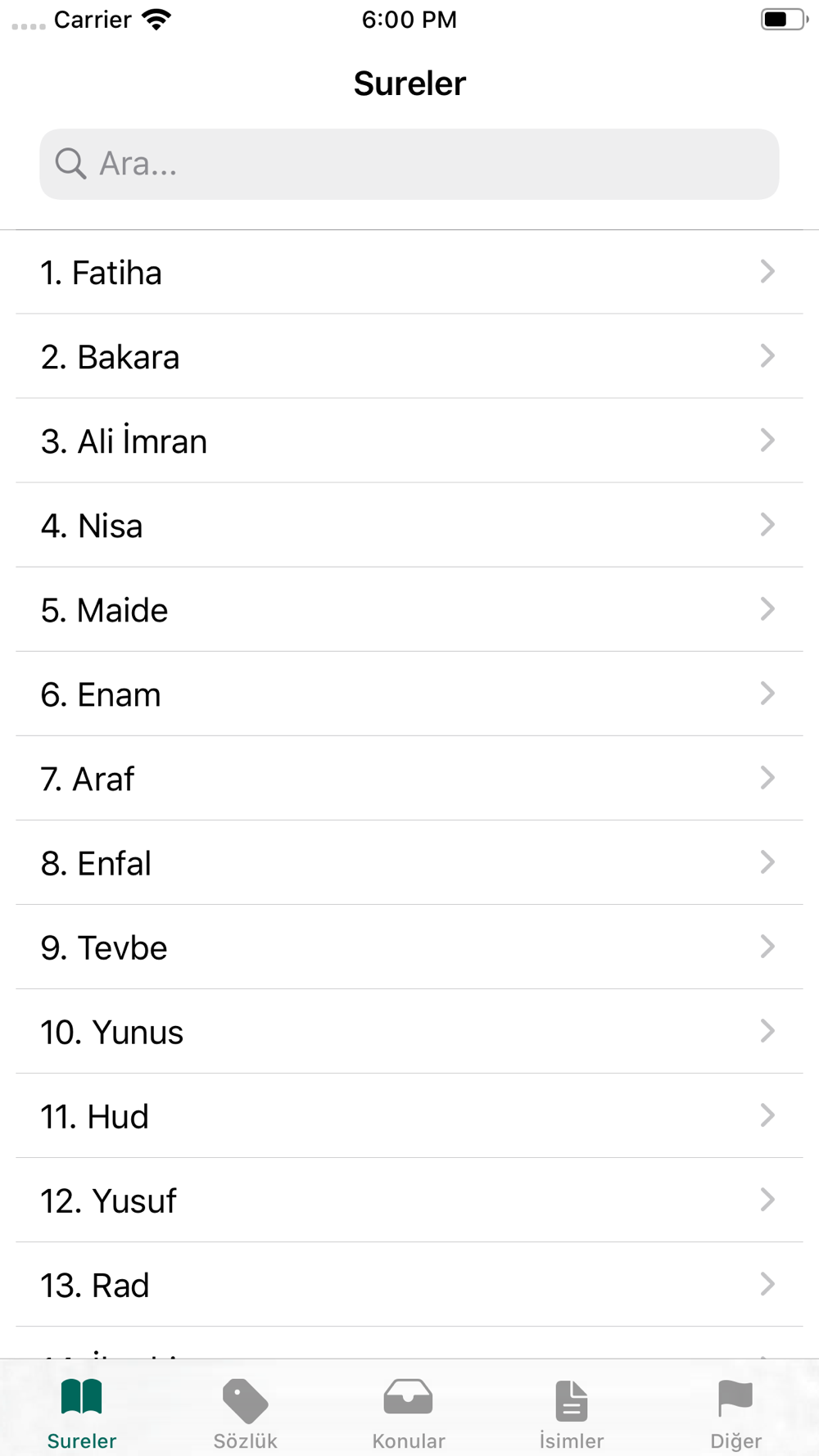Tap the Wi-Fi status icon
The height and width of the screenshot is (1456, 819).
coord(156,20)
